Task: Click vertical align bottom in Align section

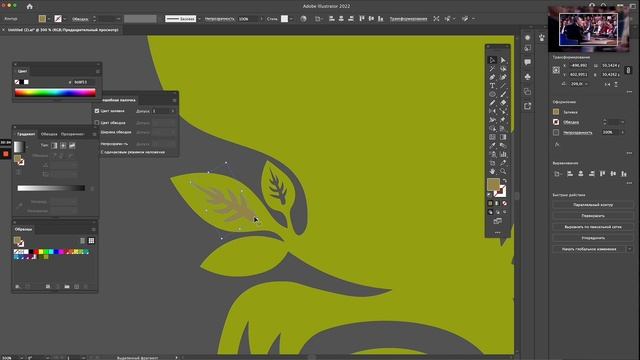Action: click(x=624, y=174)
